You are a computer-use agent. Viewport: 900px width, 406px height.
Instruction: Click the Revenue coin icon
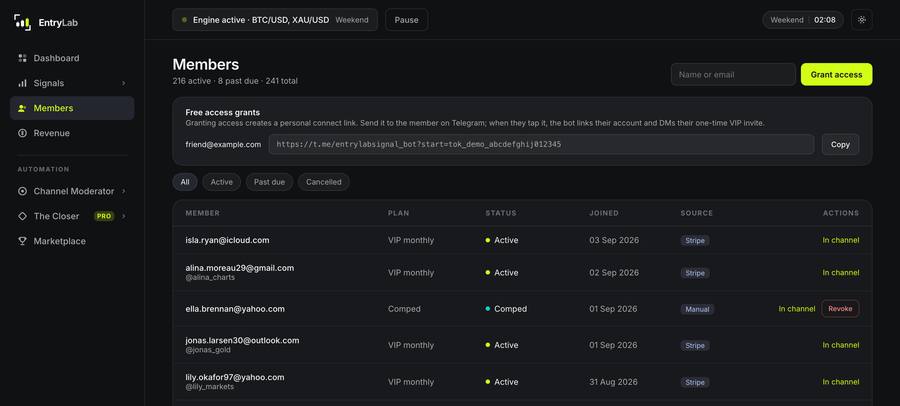[22, 133]
